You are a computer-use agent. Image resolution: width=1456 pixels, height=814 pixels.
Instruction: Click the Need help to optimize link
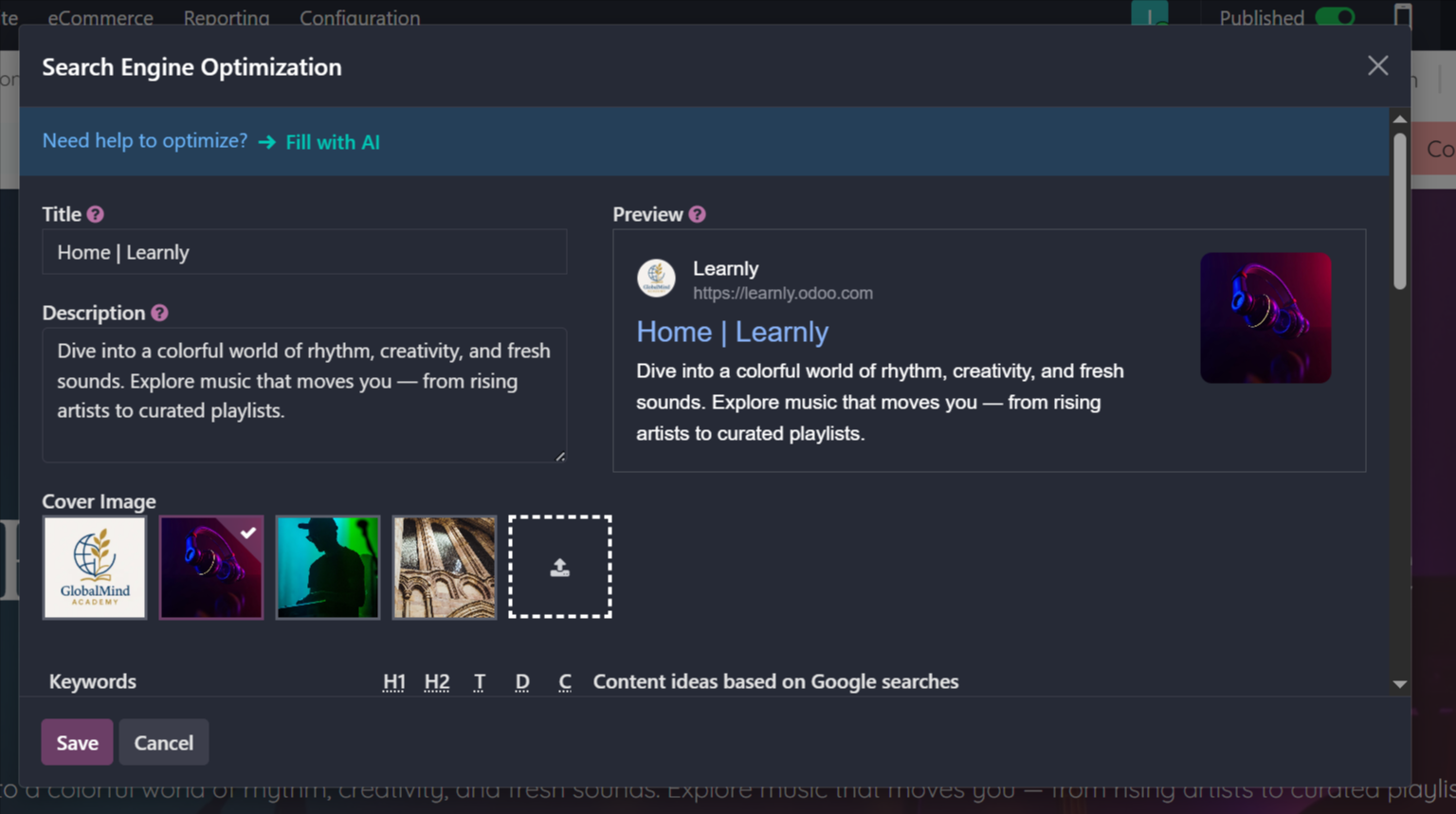(145, 140)
